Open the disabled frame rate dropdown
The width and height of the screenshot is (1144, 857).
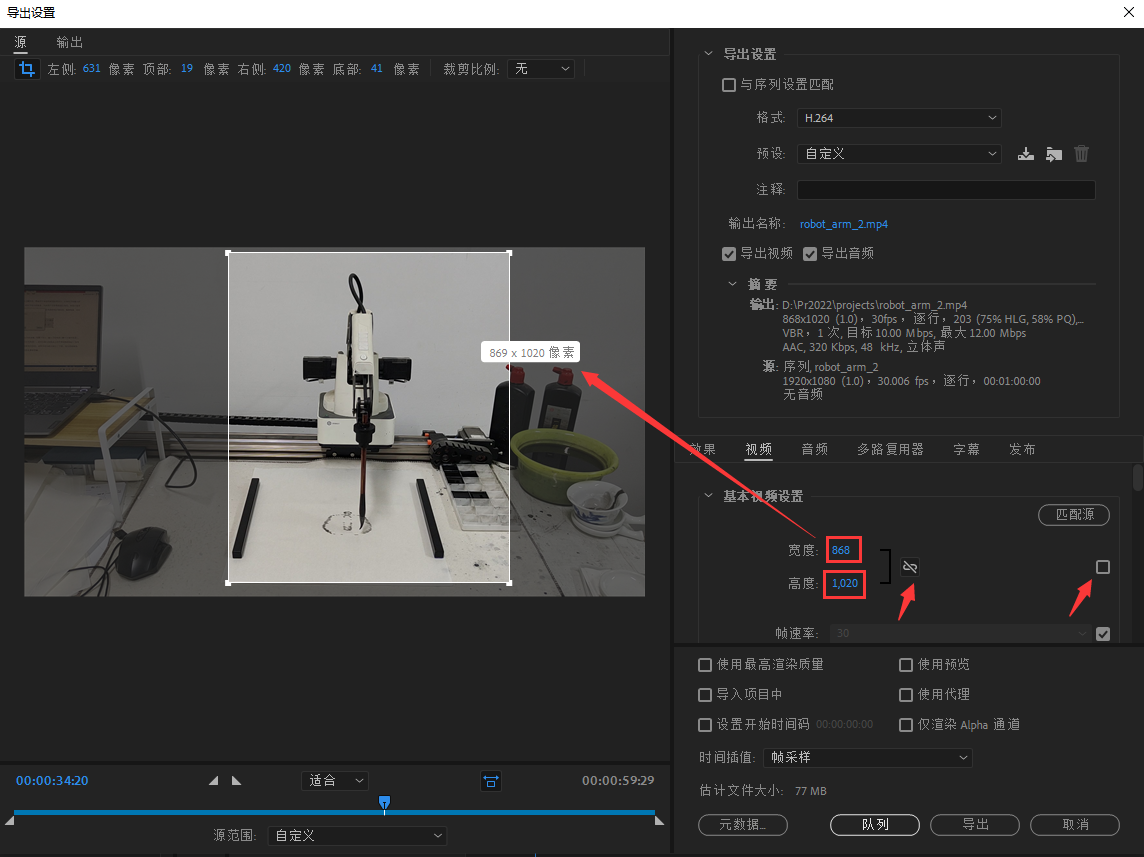[961, 633]
